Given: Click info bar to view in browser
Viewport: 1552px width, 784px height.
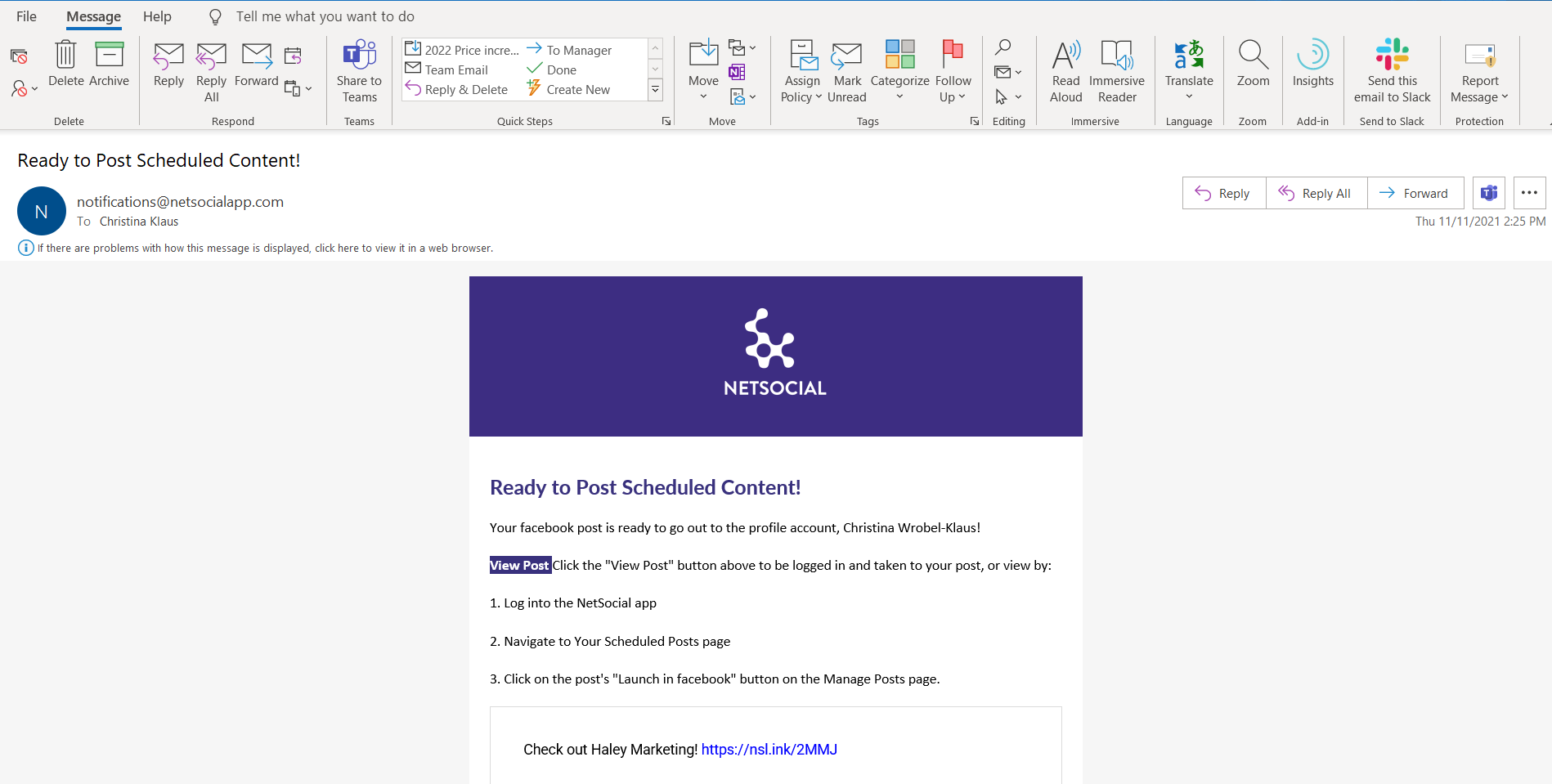Looking at the screenshot, I should 256,248.
